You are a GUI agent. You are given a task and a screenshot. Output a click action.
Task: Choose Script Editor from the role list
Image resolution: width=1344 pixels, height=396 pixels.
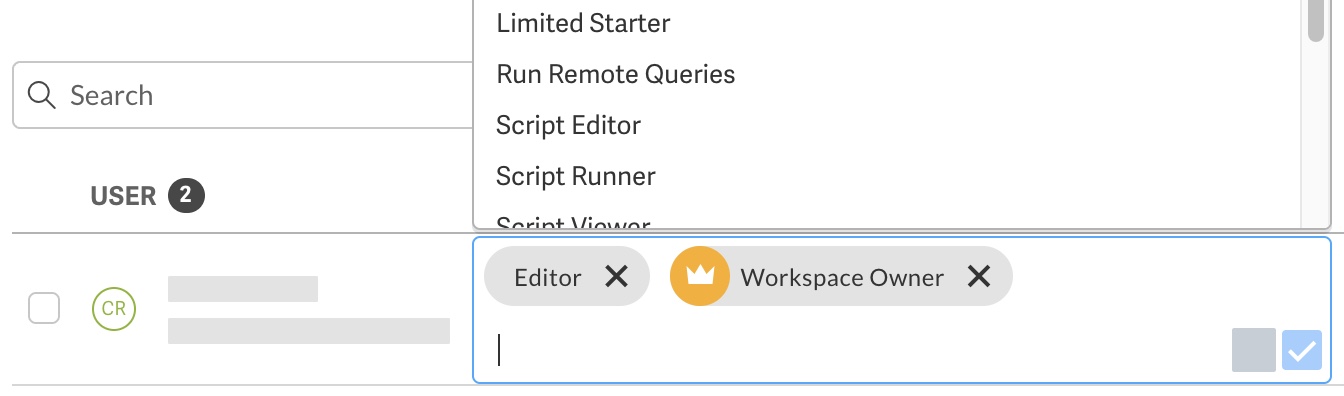point(568,125)
